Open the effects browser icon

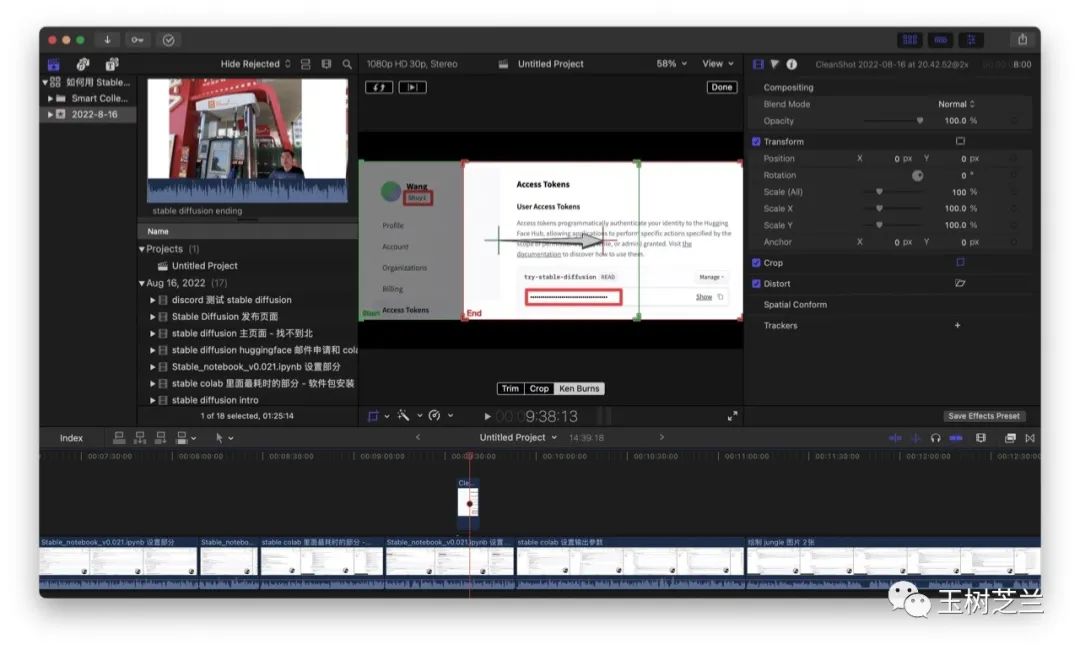click(x=1010, y=438)
